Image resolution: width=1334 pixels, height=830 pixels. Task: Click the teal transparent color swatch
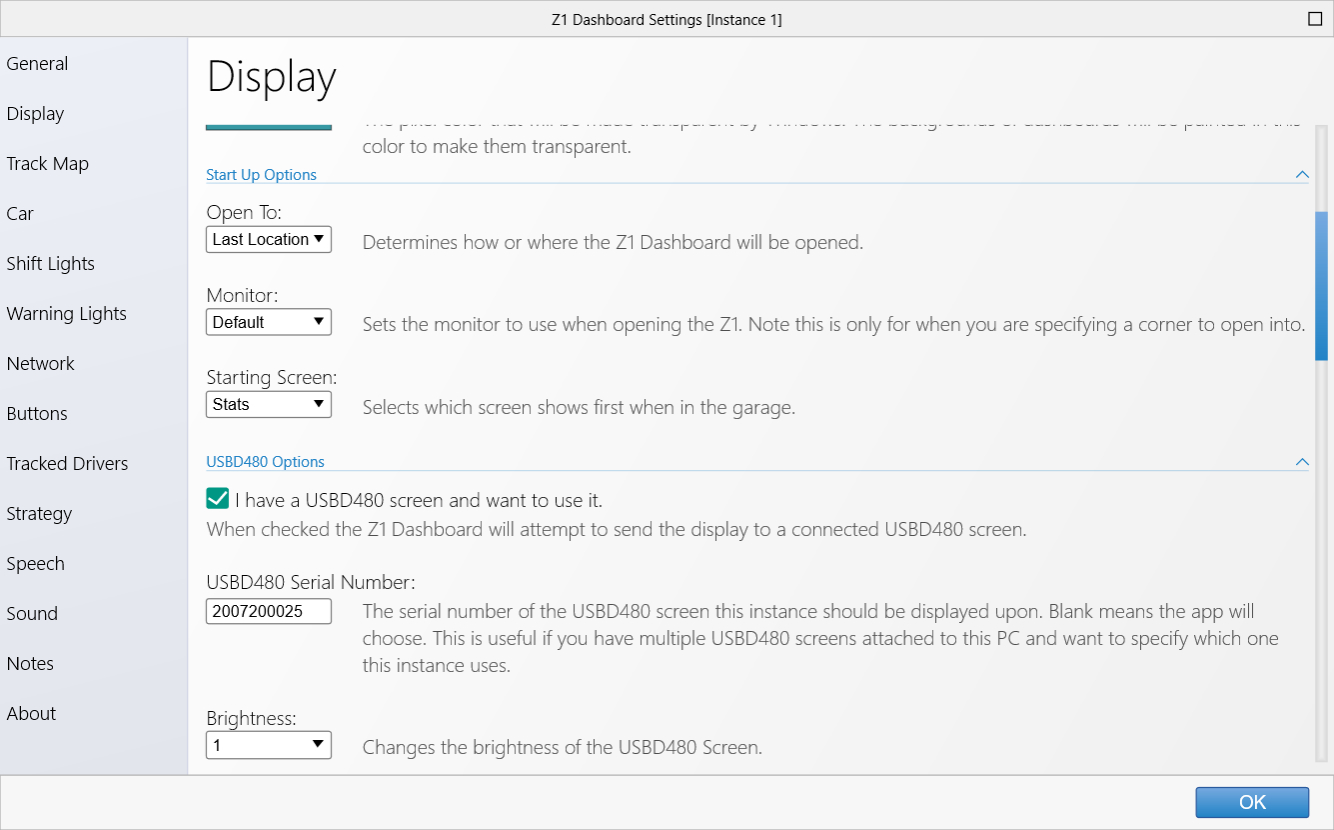(269, 126)
